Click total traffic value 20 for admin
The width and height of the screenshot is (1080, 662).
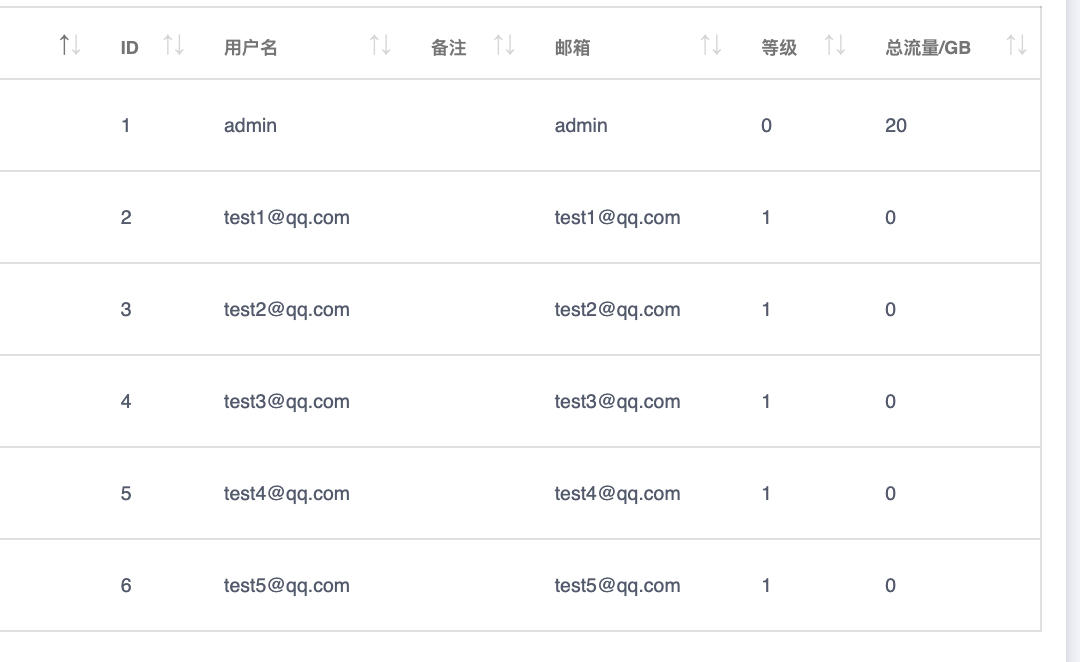895,125
